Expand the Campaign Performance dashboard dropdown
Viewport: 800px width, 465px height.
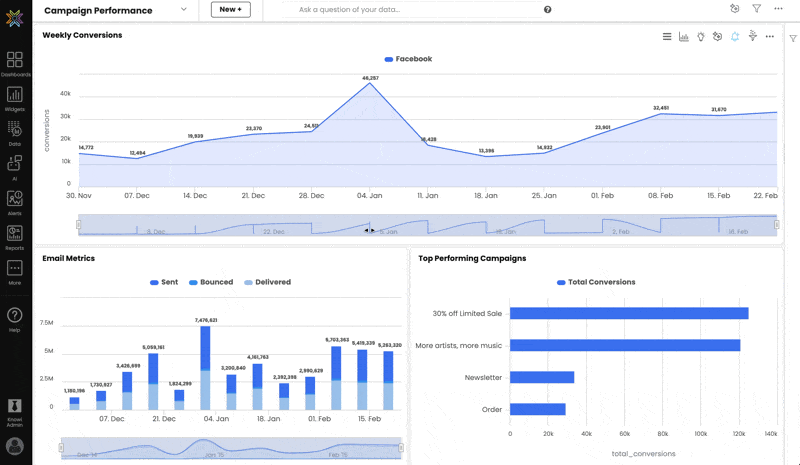[x=184, y=10]
